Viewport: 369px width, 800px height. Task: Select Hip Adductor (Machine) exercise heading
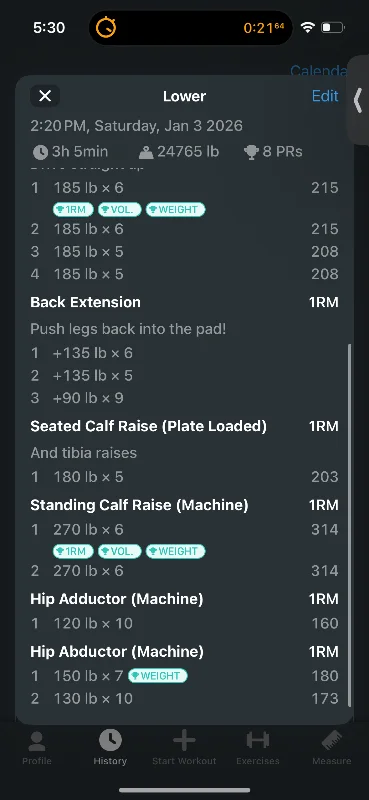pos(116,598)
